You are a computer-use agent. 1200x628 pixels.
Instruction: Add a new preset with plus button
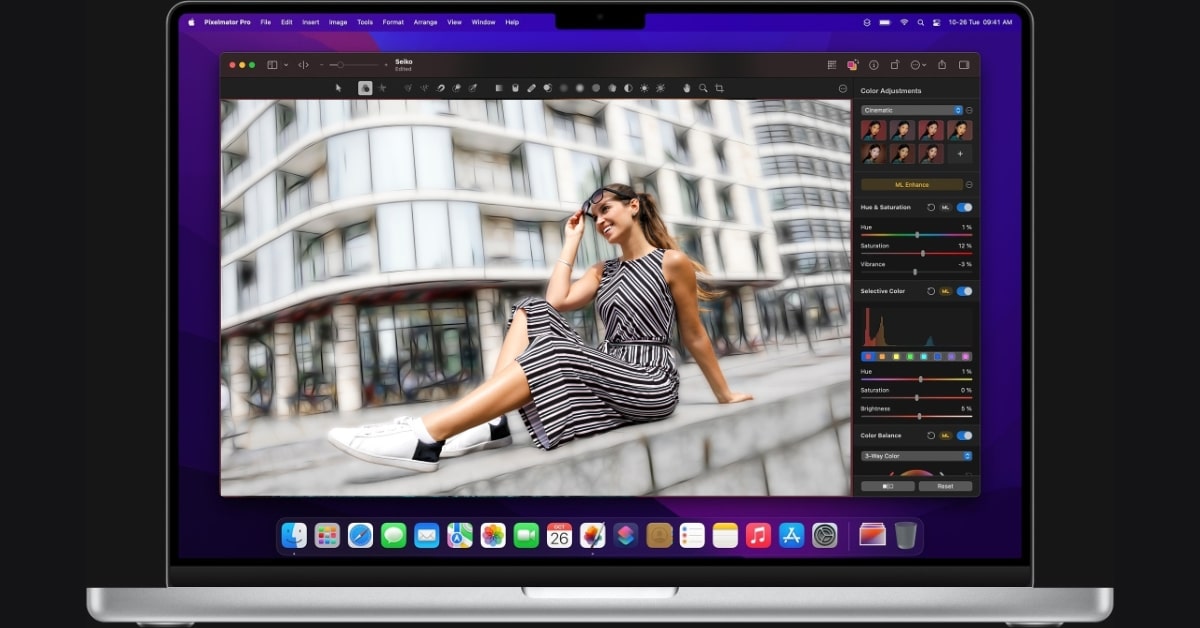point(960,153)
